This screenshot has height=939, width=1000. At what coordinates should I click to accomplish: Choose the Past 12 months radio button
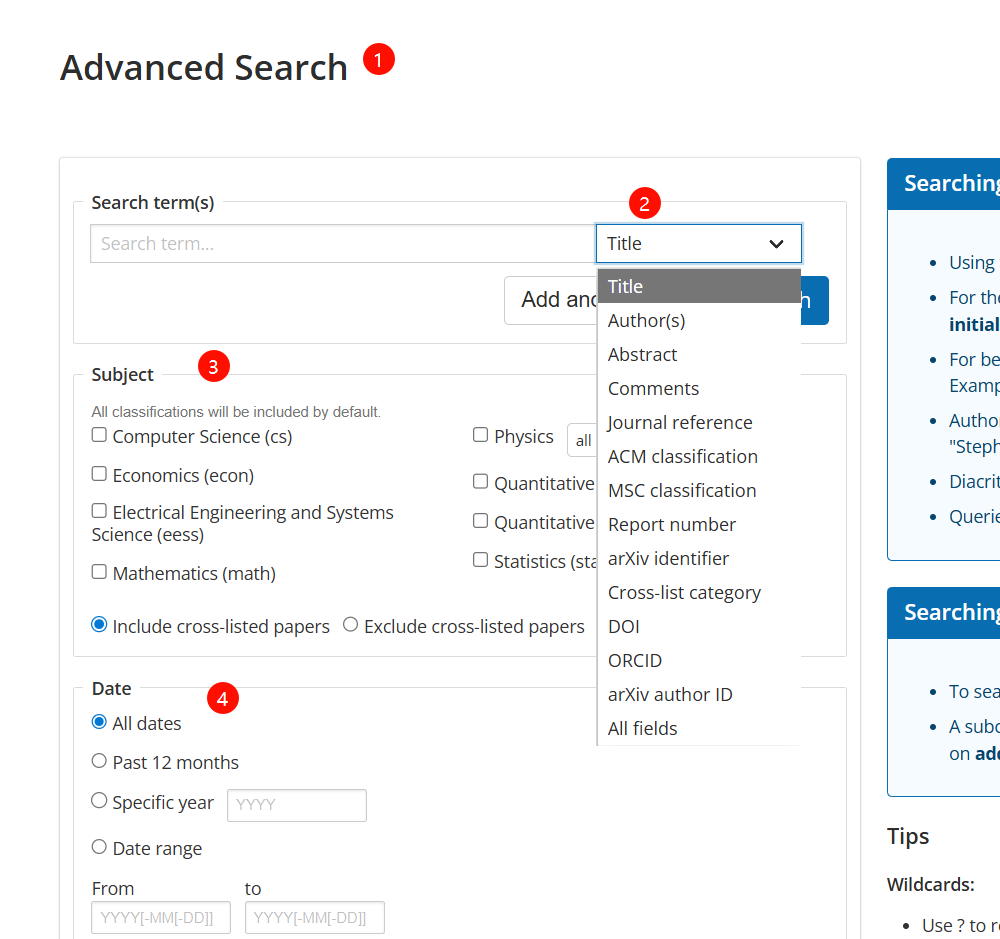[x=99, y=761]
